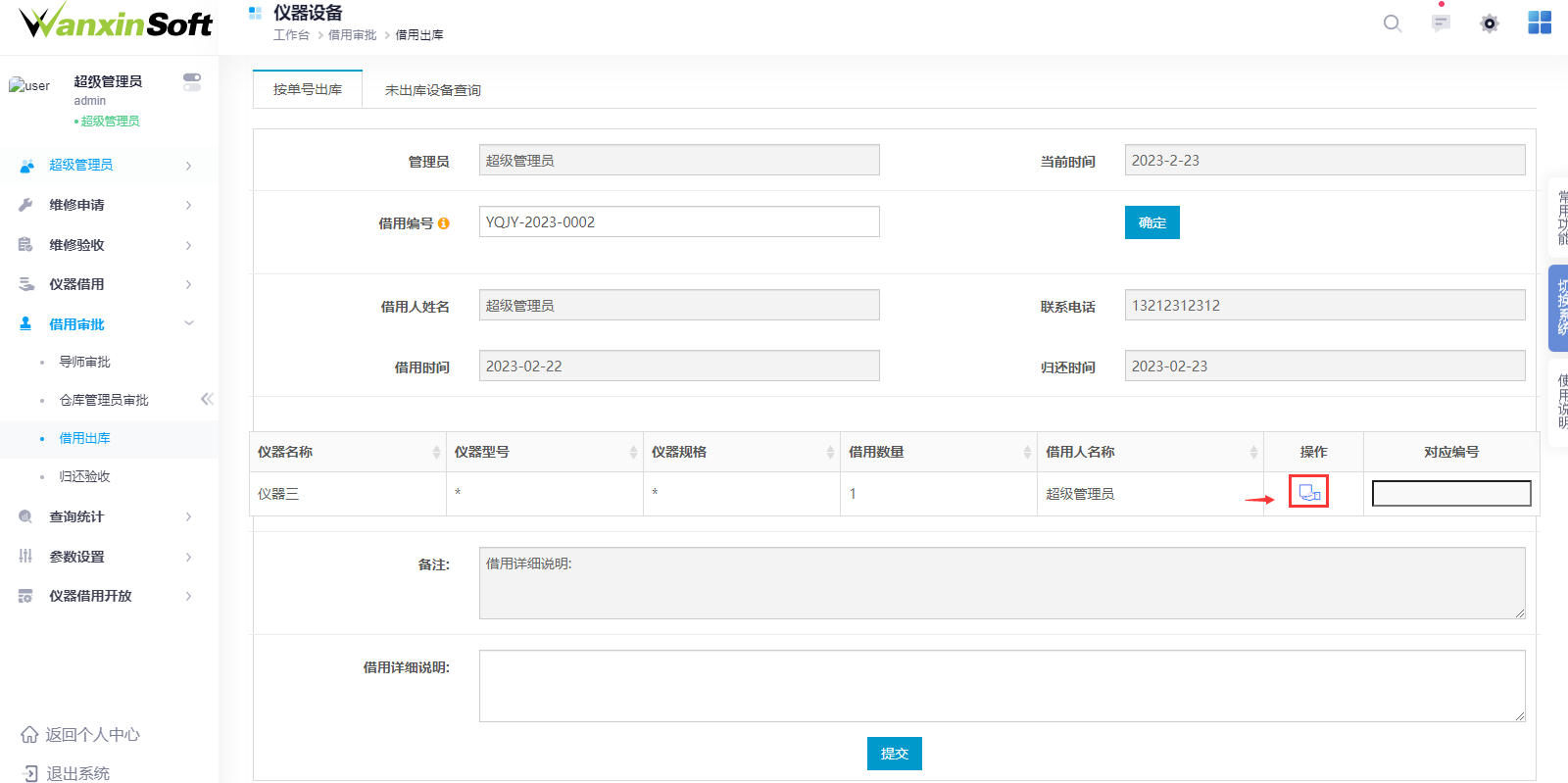1568x783 pixels.
Task: Click the 对应编号 input box
Action: coord(1450,493)
